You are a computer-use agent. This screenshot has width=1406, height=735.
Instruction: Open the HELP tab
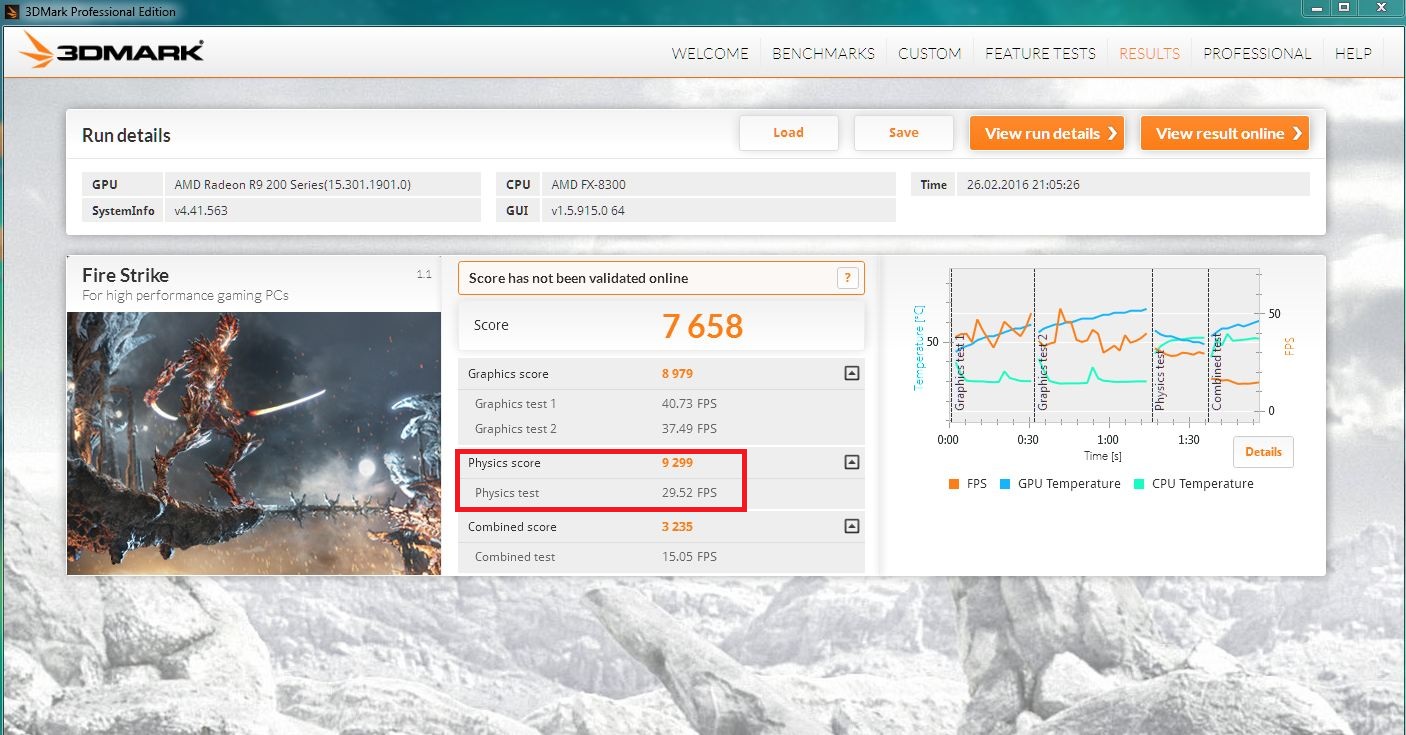1353,54
